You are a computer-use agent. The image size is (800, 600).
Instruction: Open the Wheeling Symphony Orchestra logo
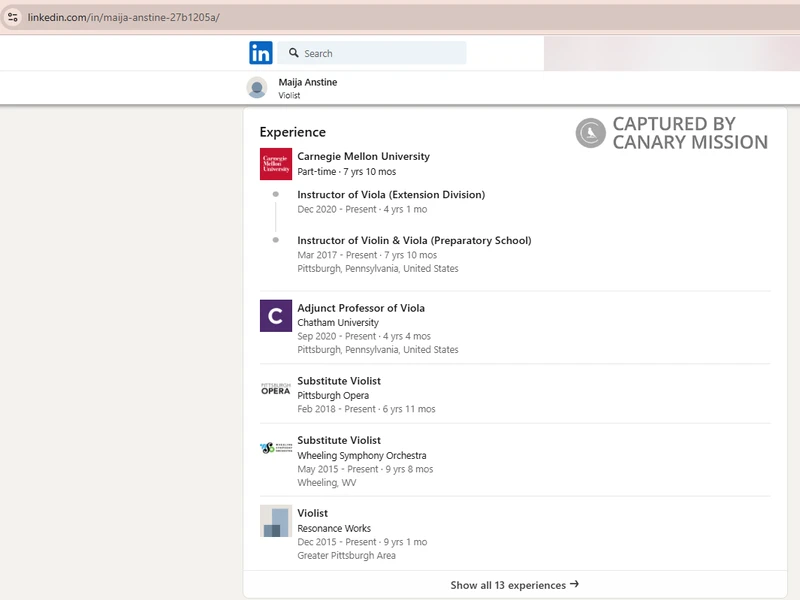[276, 448]
